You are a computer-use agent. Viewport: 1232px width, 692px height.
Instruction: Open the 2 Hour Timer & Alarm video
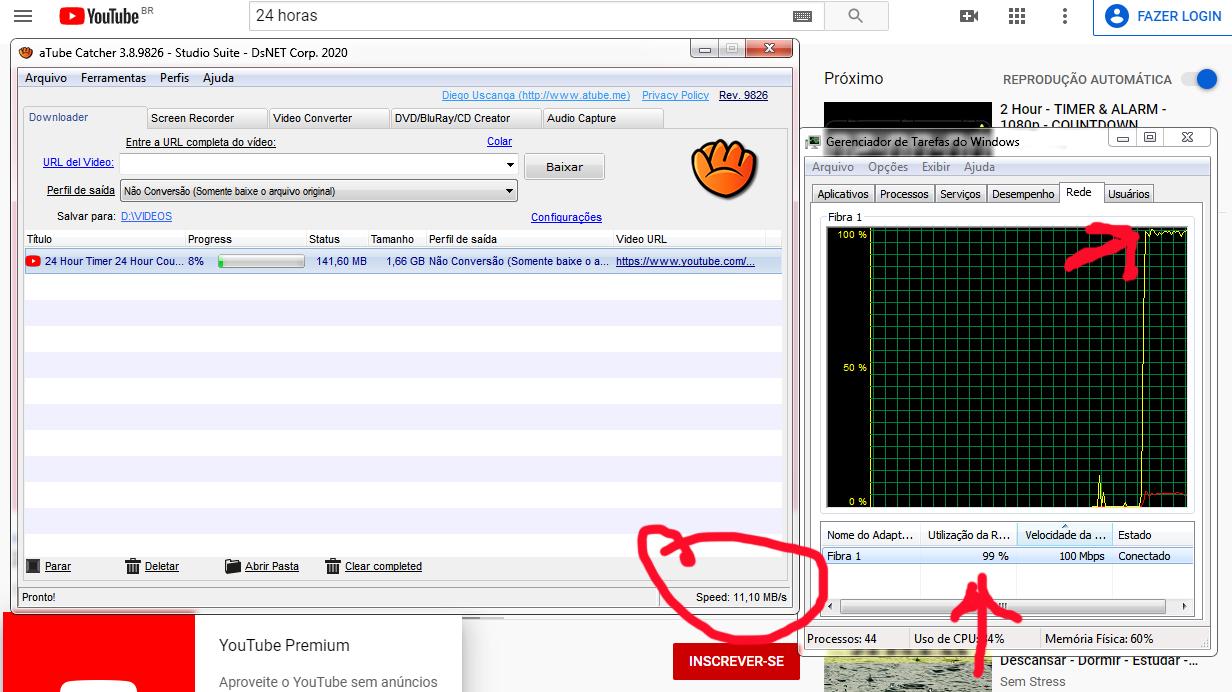[x=1084, y=116]
